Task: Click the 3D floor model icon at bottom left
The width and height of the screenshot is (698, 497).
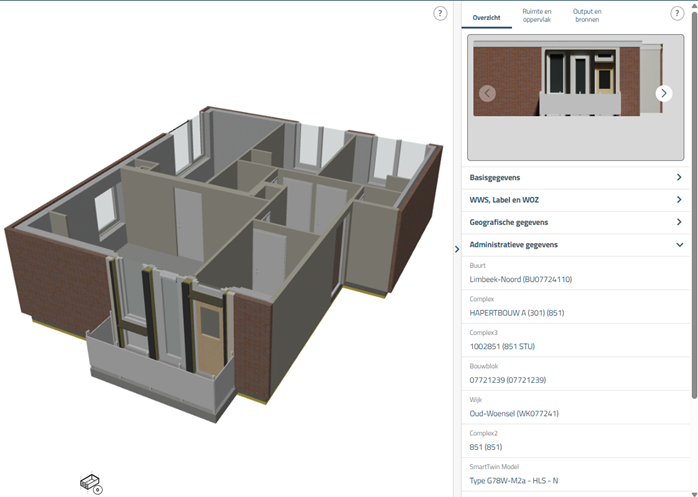Action: point(90,482)
